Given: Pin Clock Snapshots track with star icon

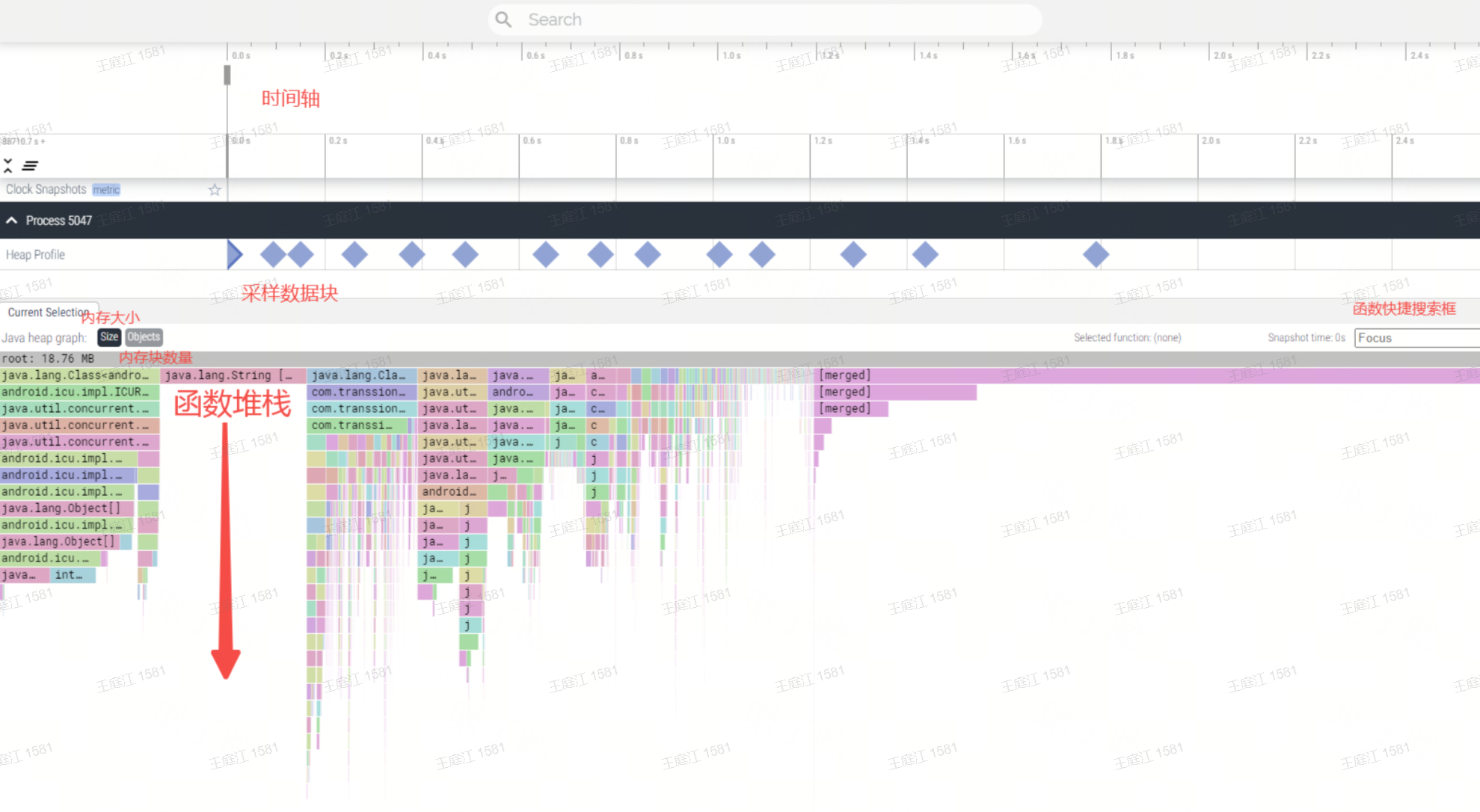Looking at the screenshot, I should pos(215,190).
